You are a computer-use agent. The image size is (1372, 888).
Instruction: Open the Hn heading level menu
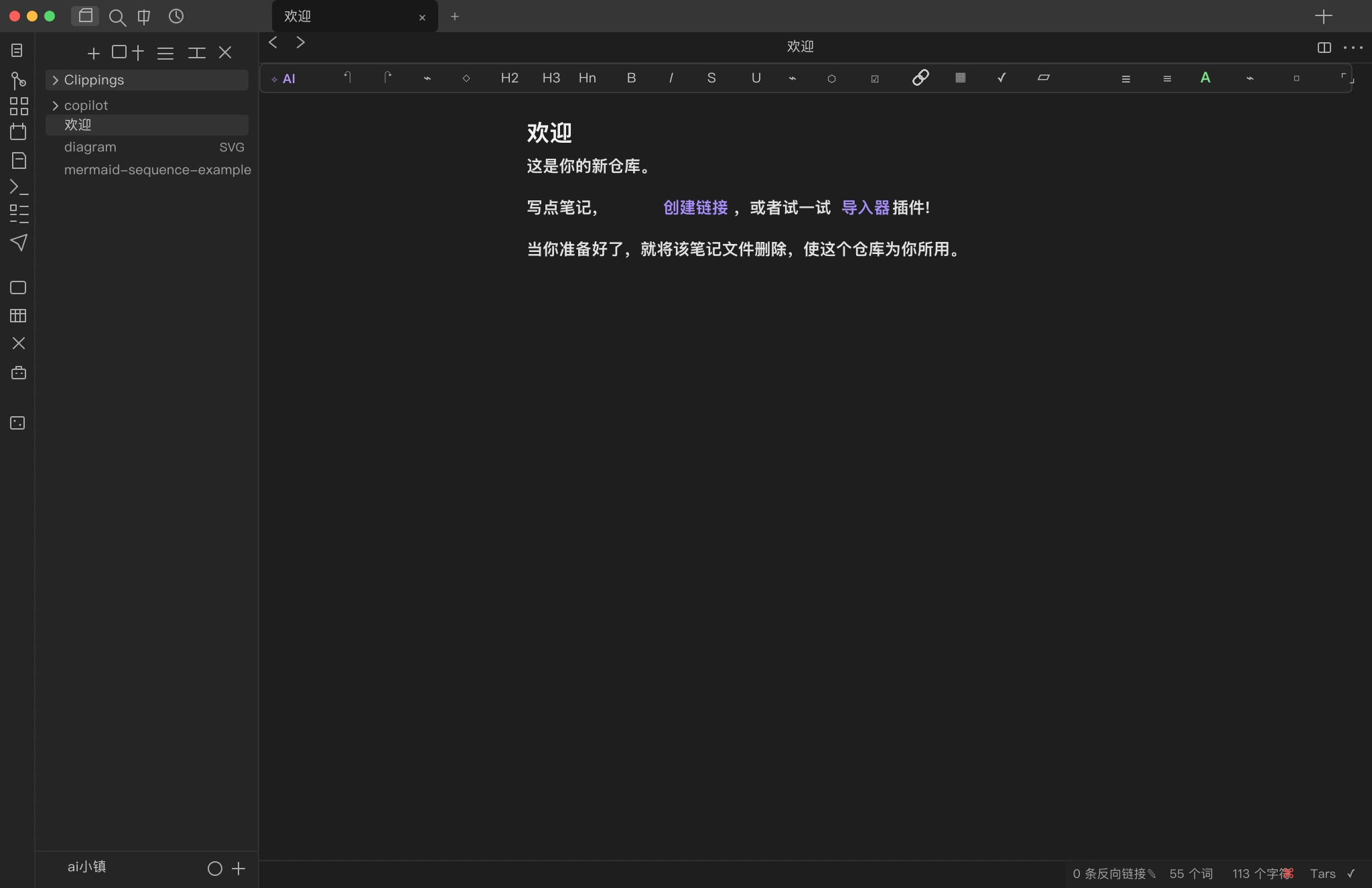588,78
